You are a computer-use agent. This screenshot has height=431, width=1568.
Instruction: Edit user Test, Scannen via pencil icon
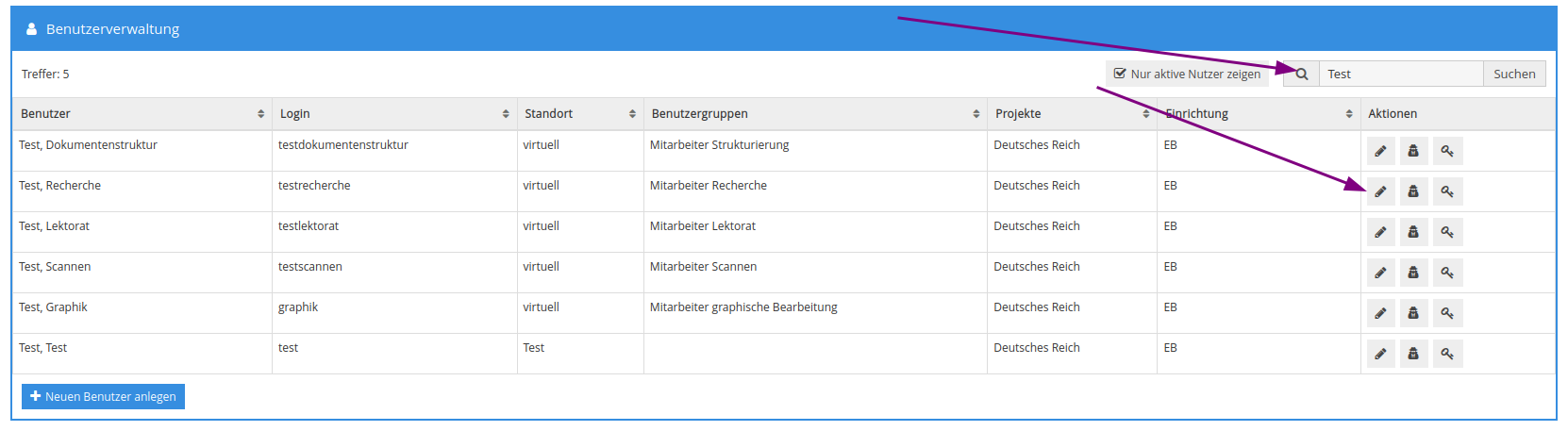coord(1380,273)
